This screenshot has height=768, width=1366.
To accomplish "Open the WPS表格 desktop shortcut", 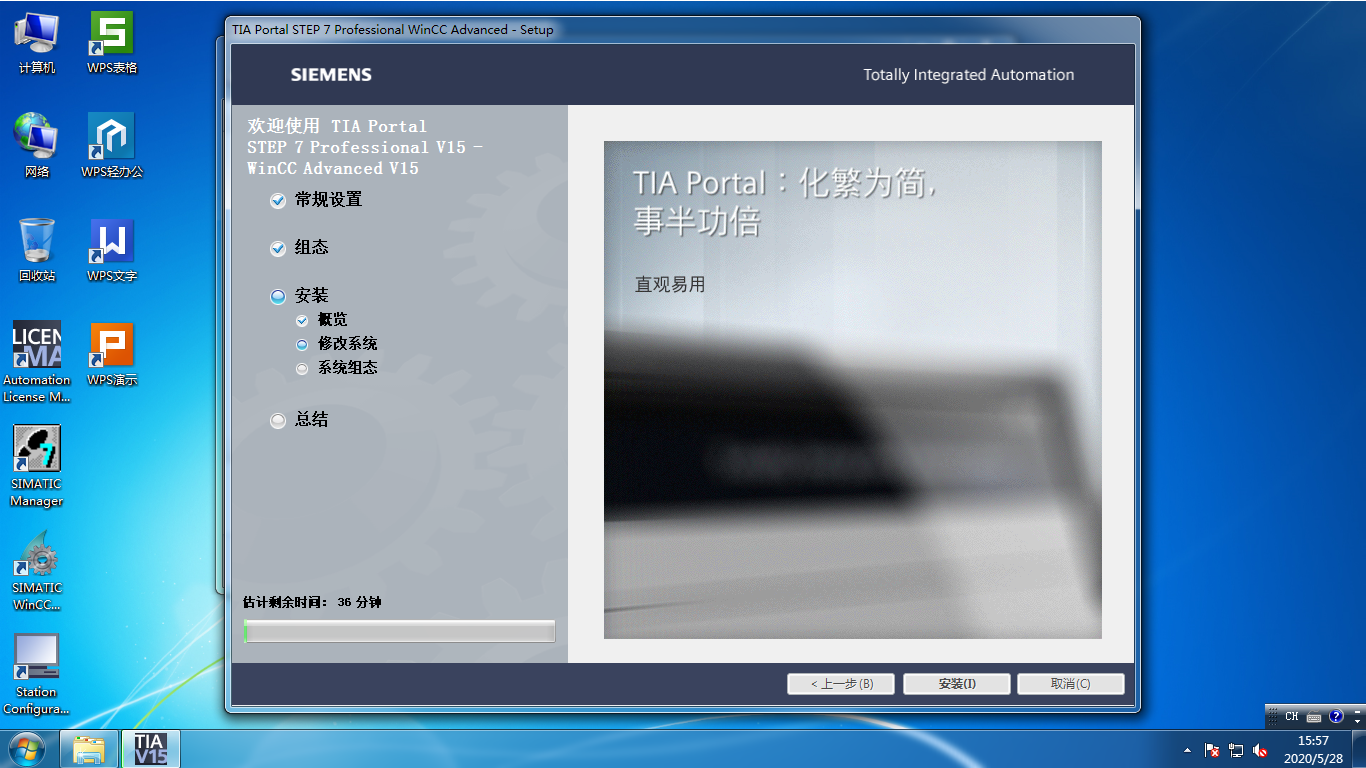I will [112, 43].
